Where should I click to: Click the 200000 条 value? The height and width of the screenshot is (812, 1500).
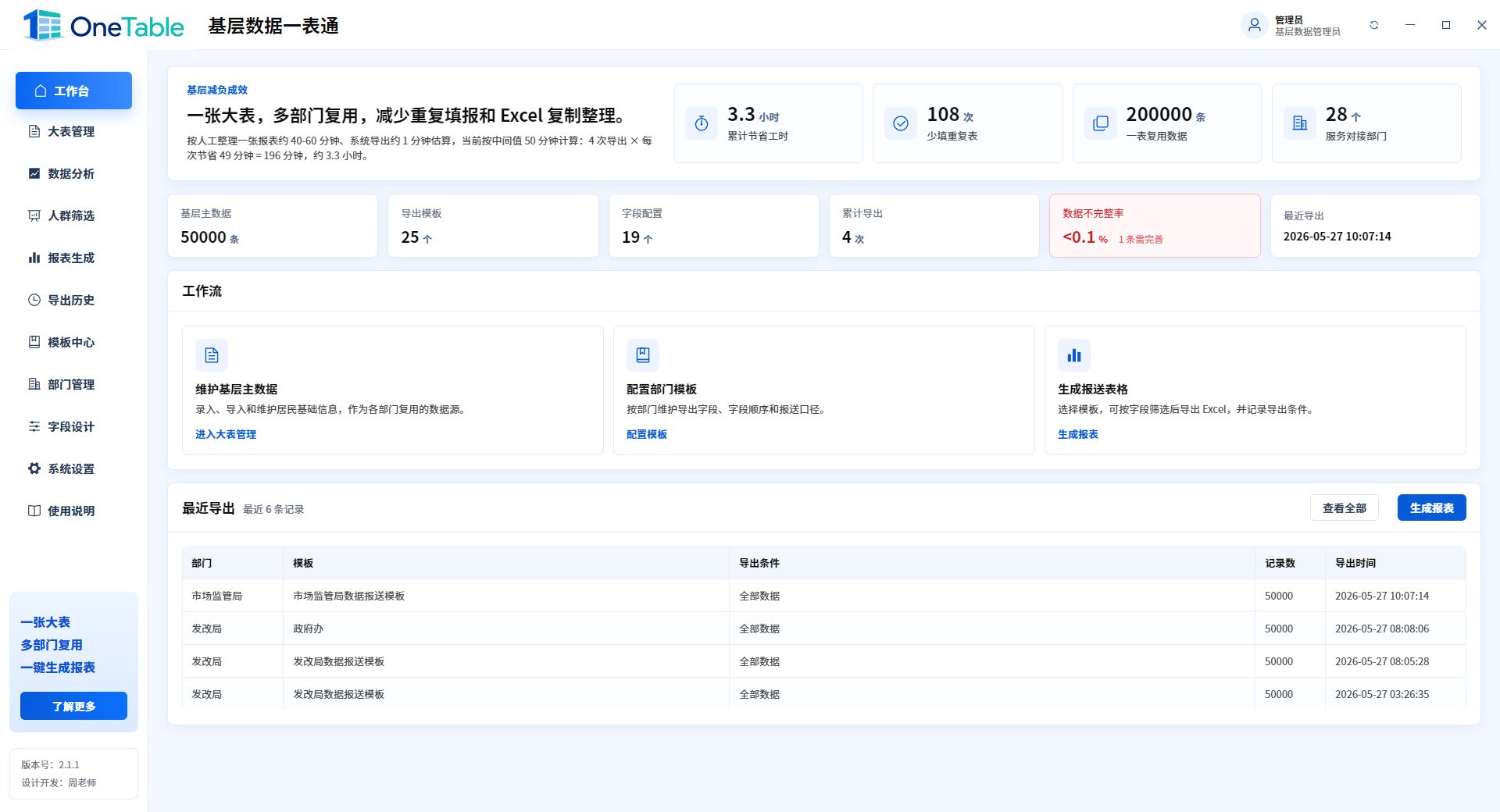[1166, 115]
